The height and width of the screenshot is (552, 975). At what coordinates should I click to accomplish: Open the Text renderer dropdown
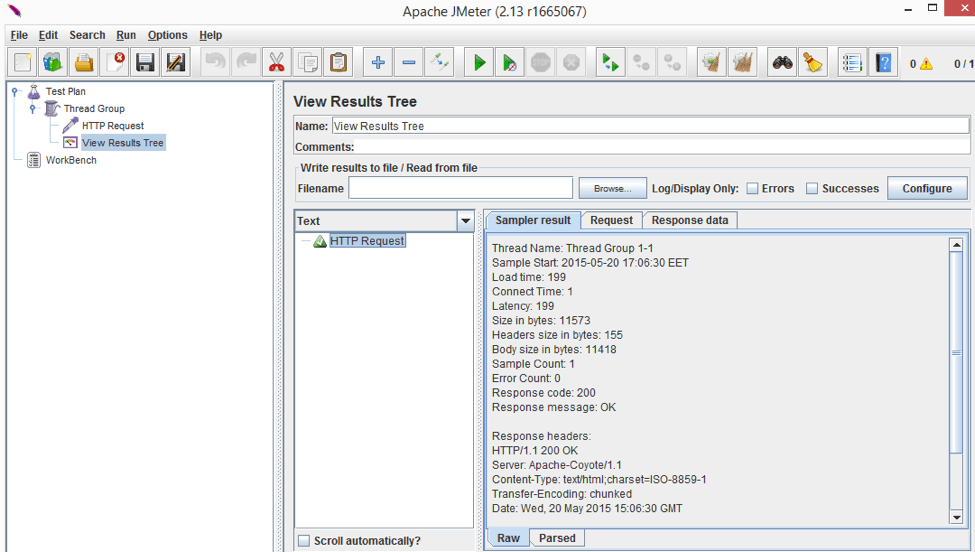click(465, 221)
